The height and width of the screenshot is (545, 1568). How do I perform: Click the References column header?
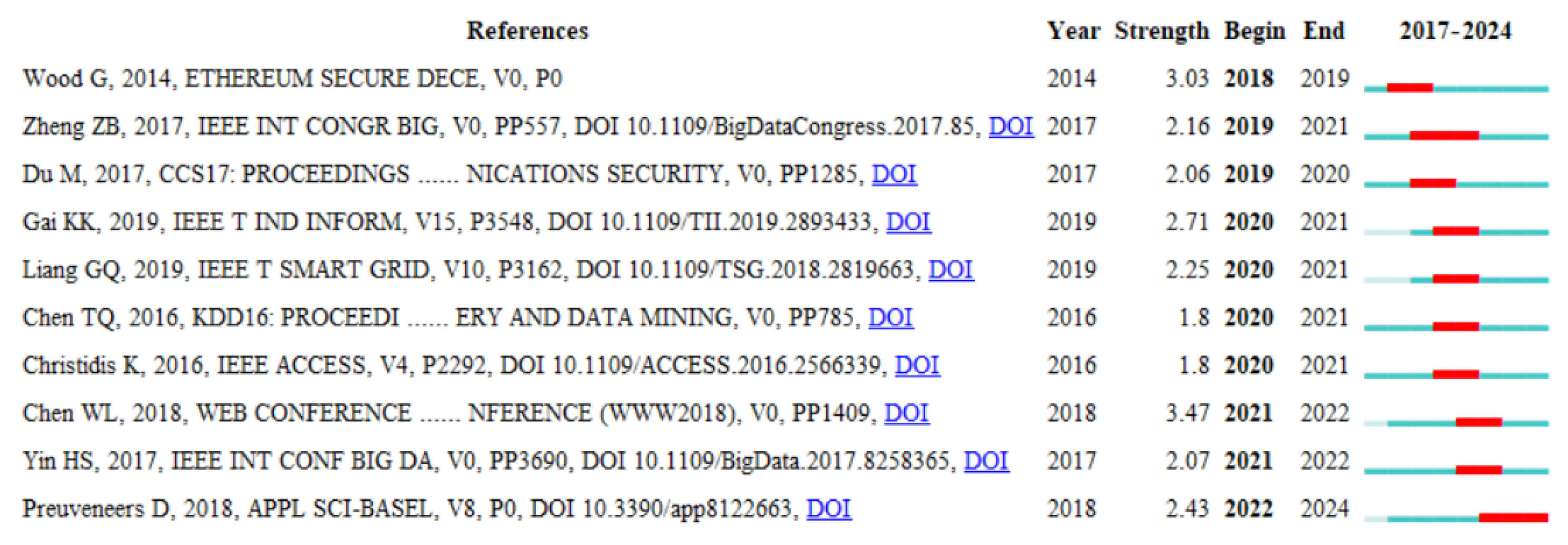pos(527,31)
